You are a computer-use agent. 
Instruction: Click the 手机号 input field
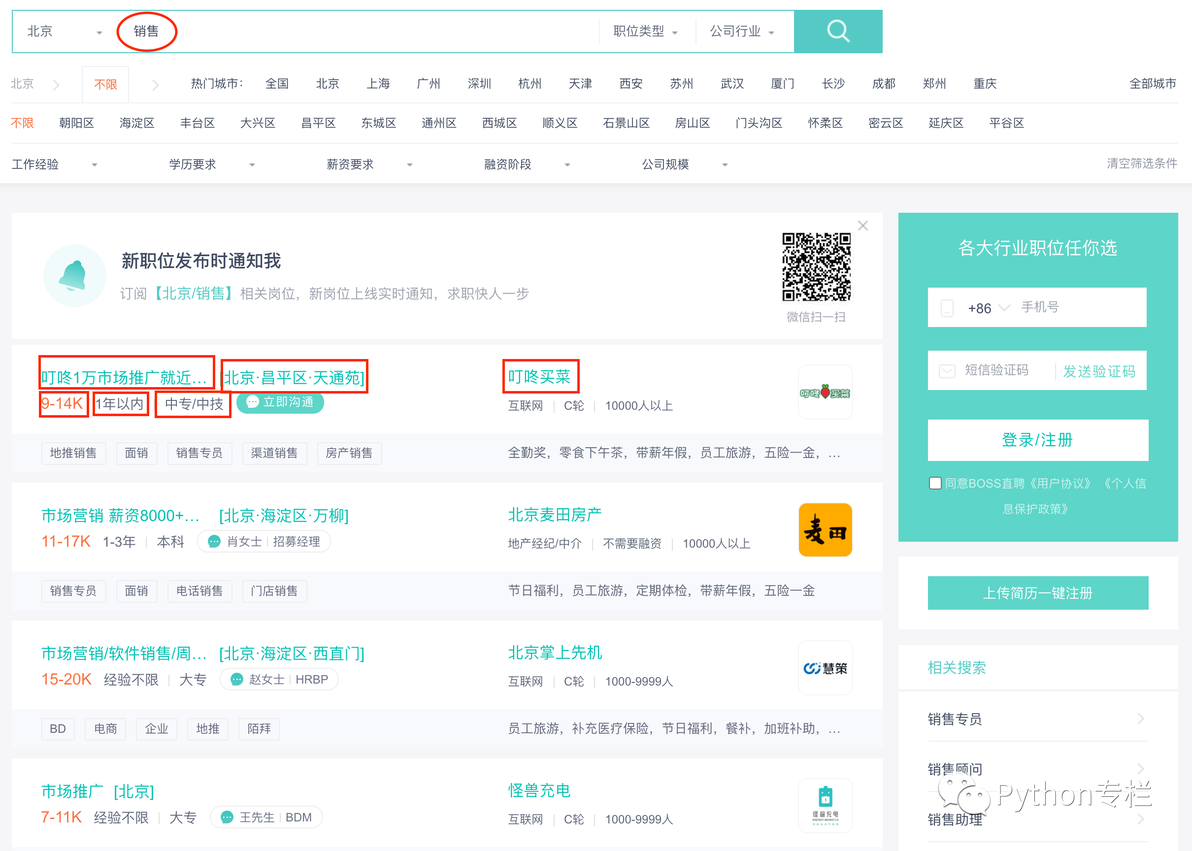click(x=1038, y=307)
